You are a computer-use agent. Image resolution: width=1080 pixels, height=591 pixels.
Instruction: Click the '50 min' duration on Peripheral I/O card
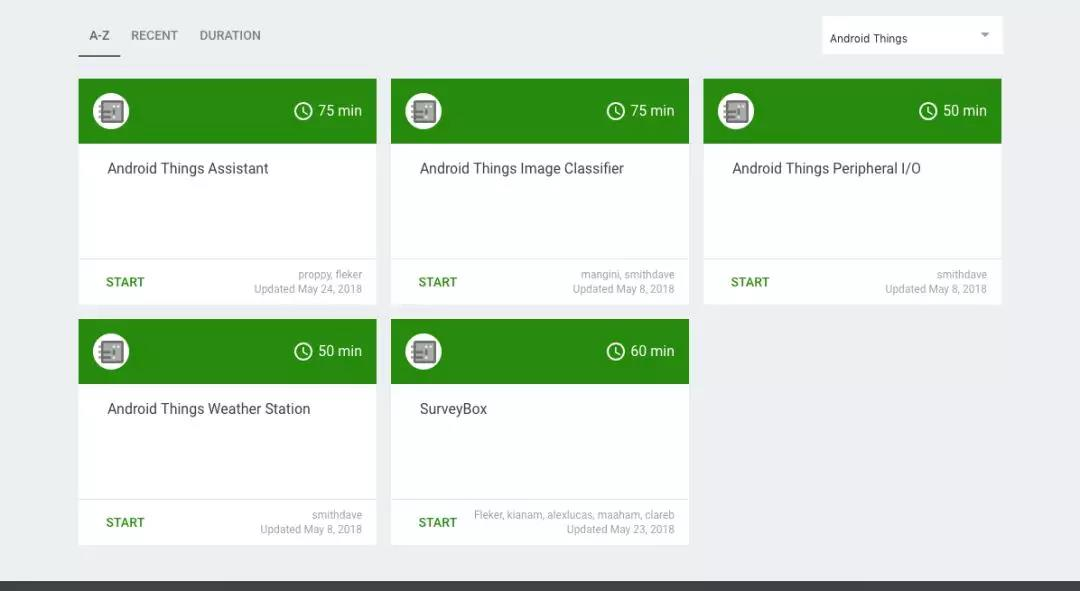[x=964, y=110]
